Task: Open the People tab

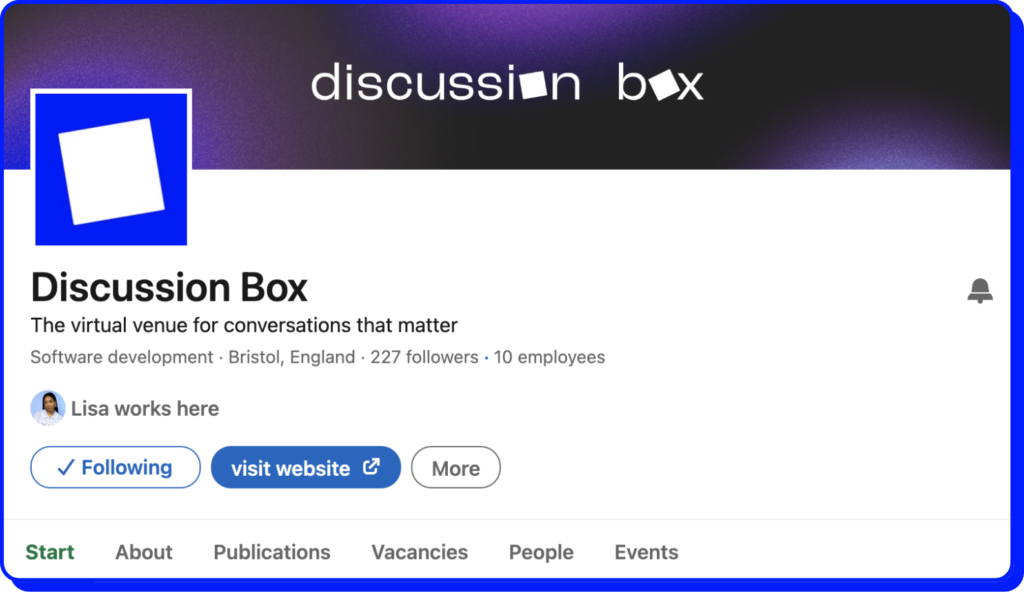Action: 541,552
